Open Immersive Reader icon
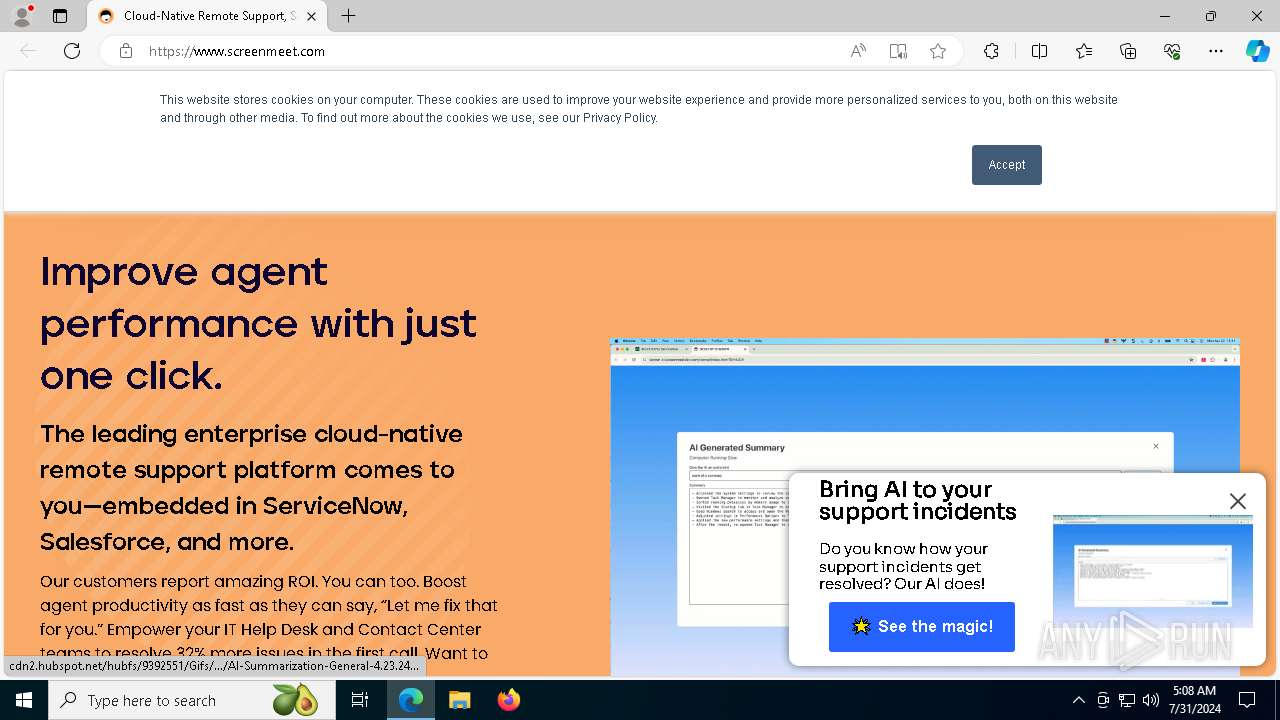1280x720 pixels. (x=898, y=51)
